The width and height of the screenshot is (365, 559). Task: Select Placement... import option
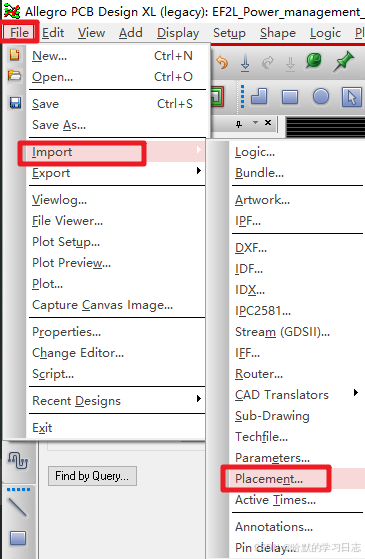pos(297,479)
